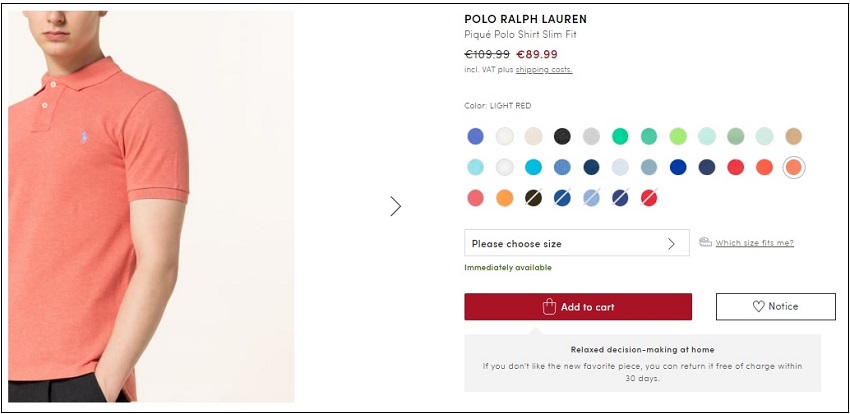This screenshot has height=414, width=850.
Task: Select the royal blue swatch in the first row
Action: (x=475, y=136)
